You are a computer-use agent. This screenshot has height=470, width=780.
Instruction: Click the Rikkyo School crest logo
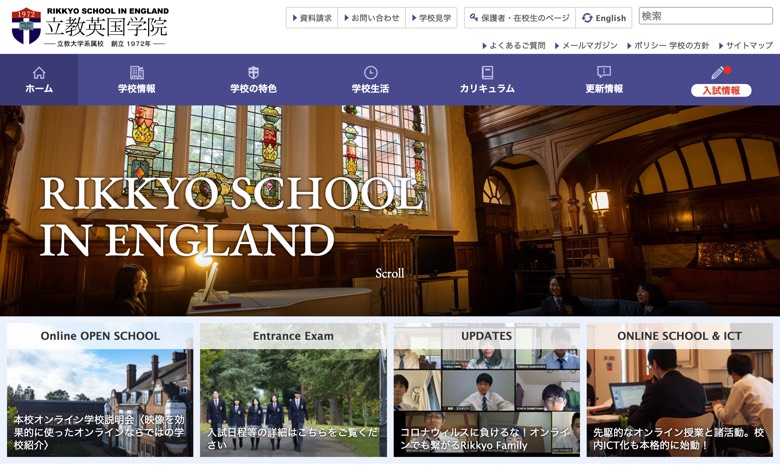point(26,26)
